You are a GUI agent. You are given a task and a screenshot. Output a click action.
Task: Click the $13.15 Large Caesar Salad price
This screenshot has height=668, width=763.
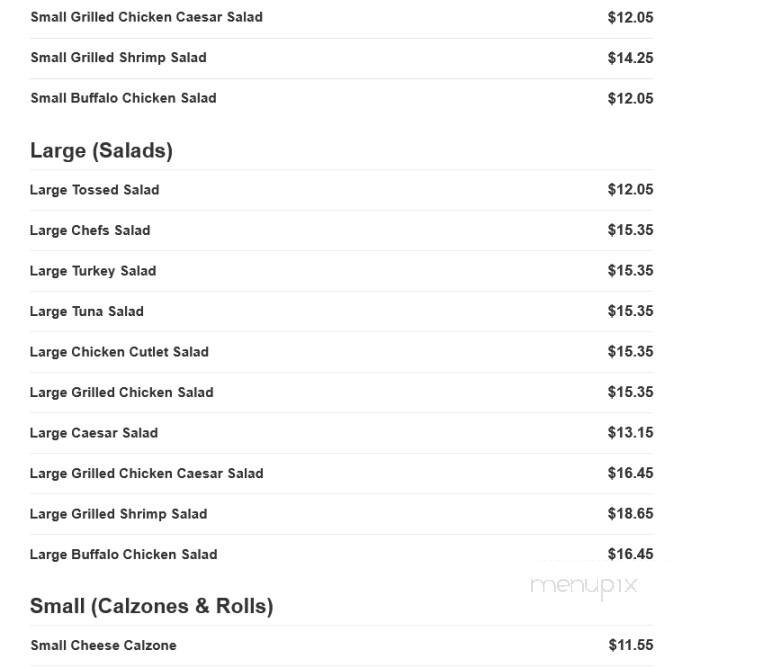pos(630,432)
